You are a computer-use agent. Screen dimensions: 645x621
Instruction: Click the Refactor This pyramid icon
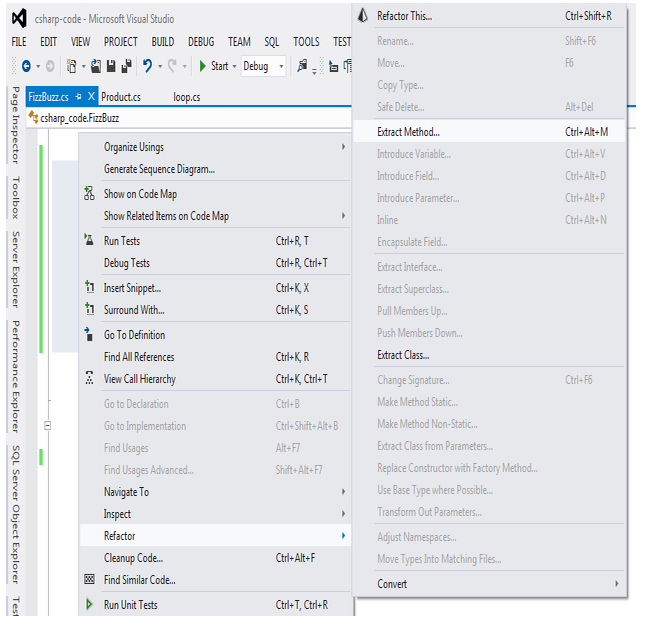point(363,16)
